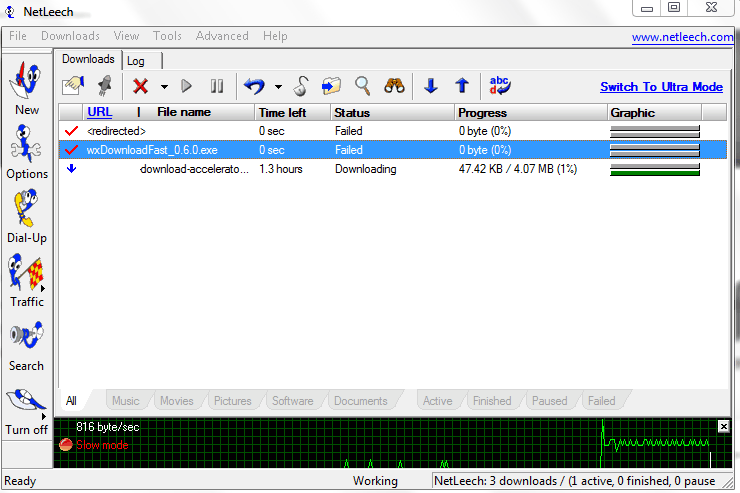Click the move down blue arrow icon
Image resolution: width=740 pixels, height=493 pixels.
point(431,86)
